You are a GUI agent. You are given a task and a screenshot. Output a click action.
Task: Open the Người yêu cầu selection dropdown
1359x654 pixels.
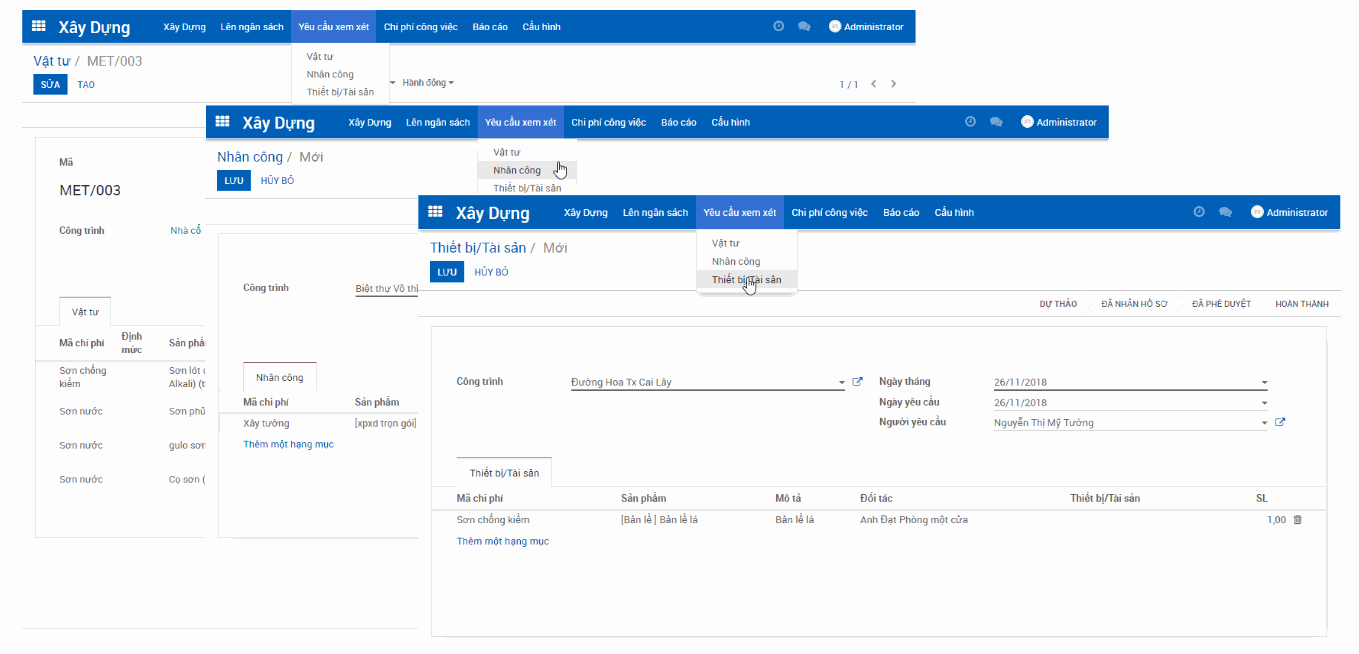(x=1263, y=421)
